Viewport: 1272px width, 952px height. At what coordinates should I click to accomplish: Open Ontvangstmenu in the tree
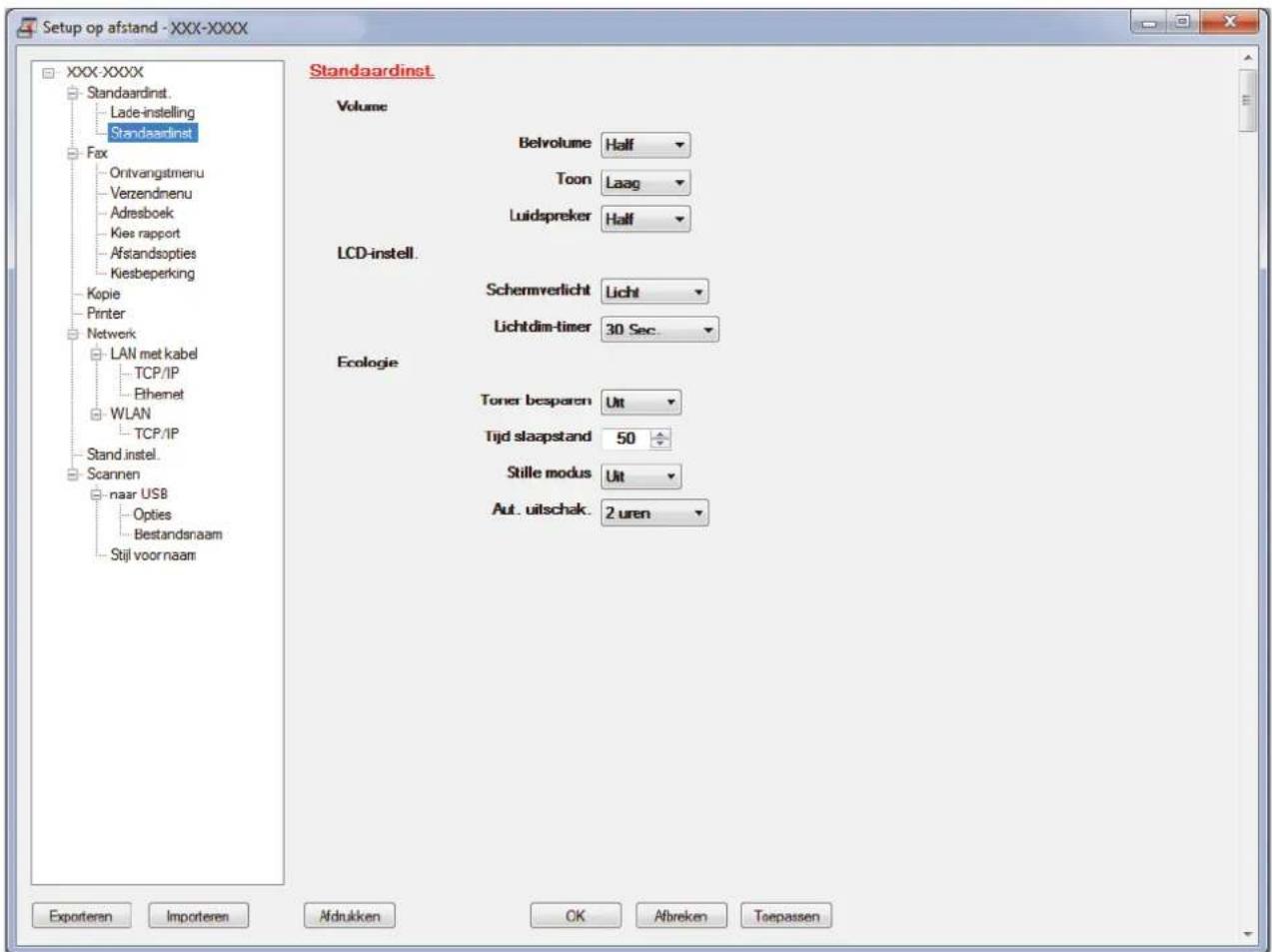point(157,173)
